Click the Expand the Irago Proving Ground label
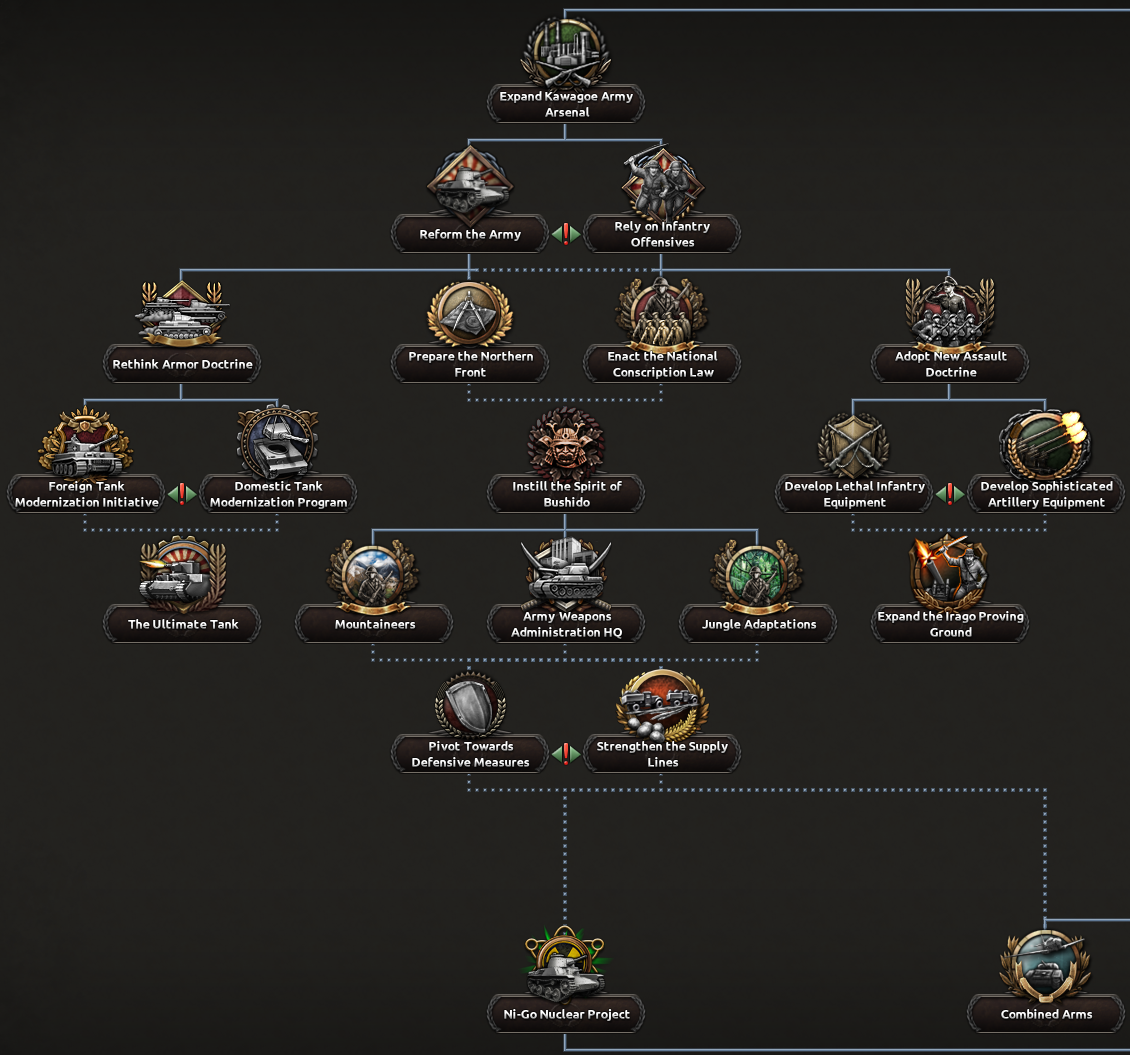Image resolution: width=1130 pixels, height=1055 pixels. click(950, 624)
